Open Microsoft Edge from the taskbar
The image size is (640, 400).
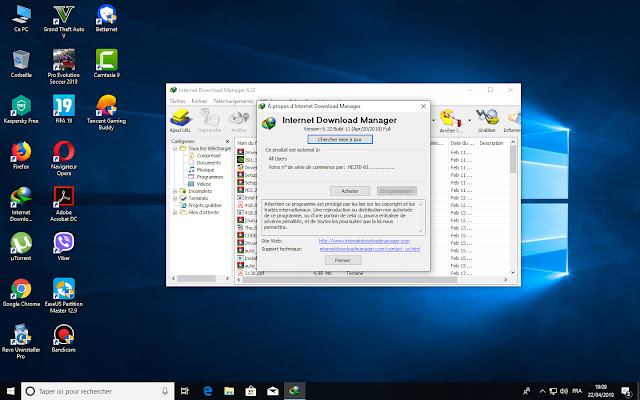[x=207, y=391]
